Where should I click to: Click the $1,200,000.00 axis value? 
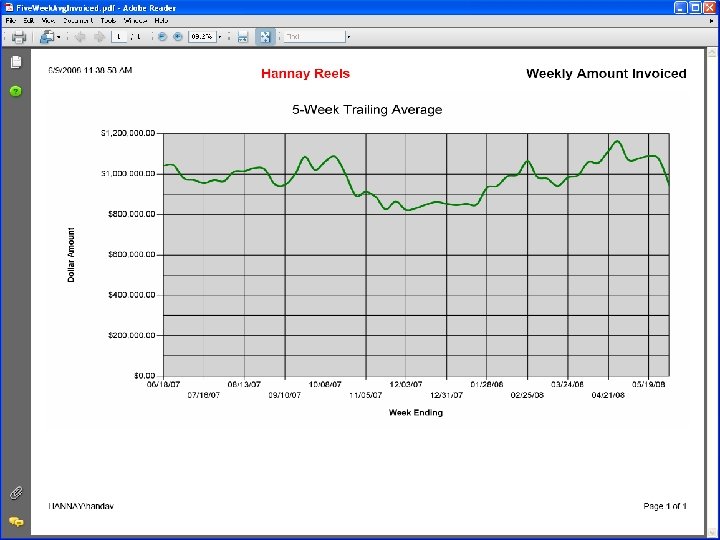(128, 133)
